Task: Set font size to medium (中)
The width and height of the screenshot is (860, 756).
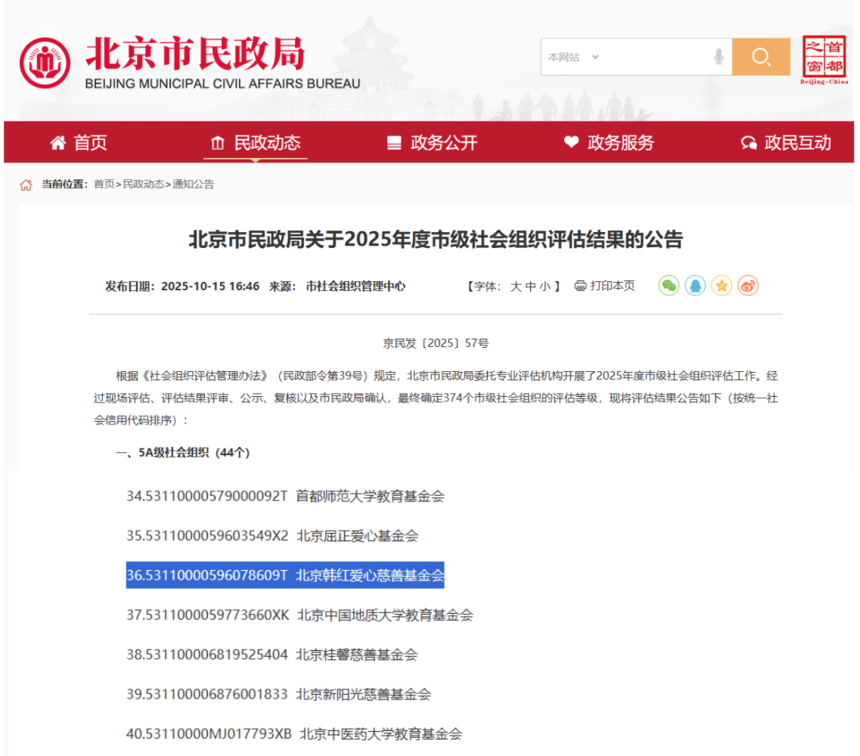Action: 531,286
